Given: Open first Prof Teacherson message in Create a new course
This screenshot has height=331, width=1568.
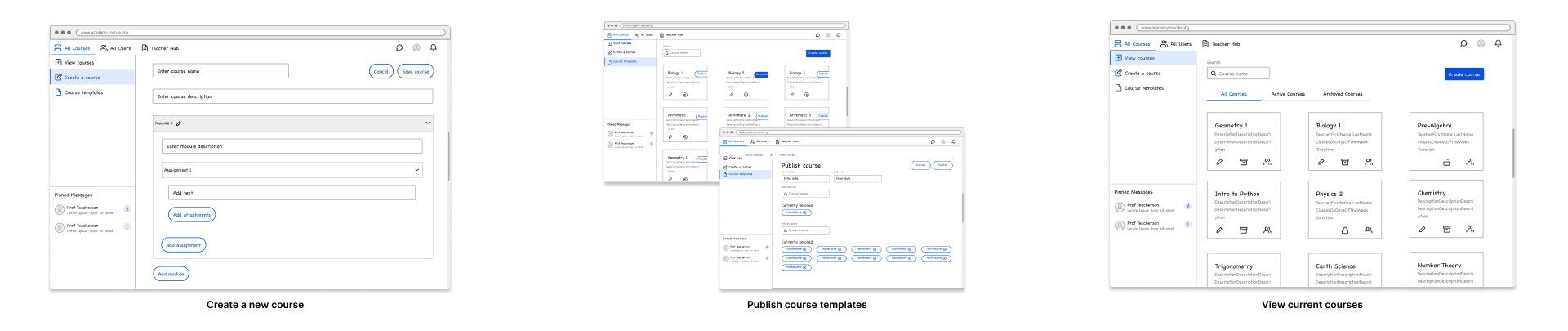Looking at the screenshot, I should point(92,210).
